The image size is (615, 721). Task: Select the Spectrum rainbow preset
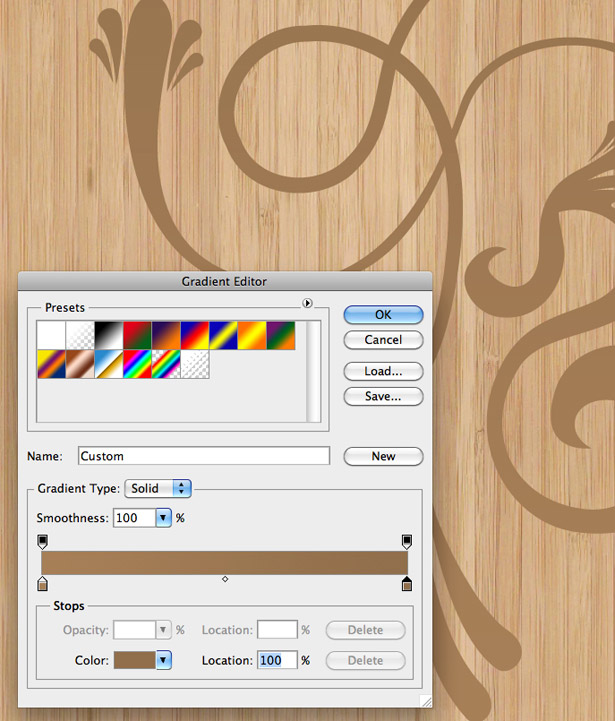tap(137, 364)
